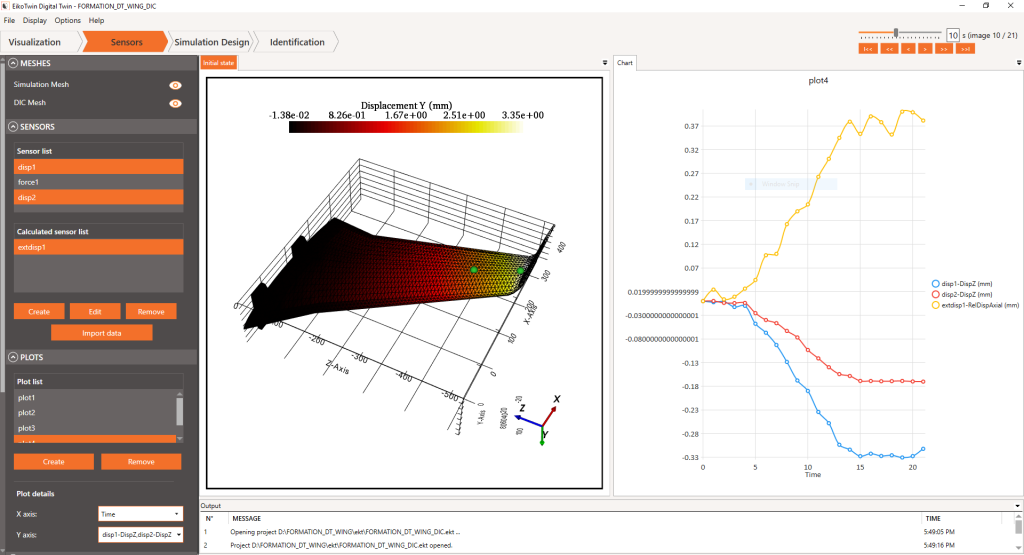Open the Help menu
Viewport: 1024px width, 555px height.
97,20
